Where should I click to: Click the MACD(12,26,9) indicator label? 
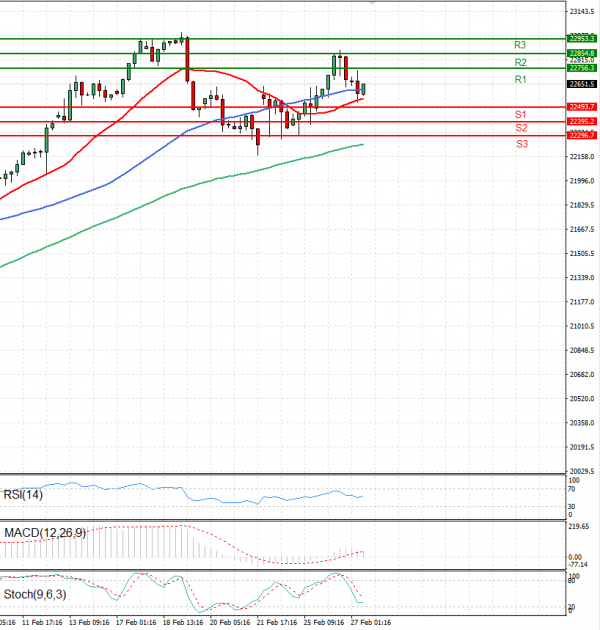pyautogui.click(x=45, y=533)
